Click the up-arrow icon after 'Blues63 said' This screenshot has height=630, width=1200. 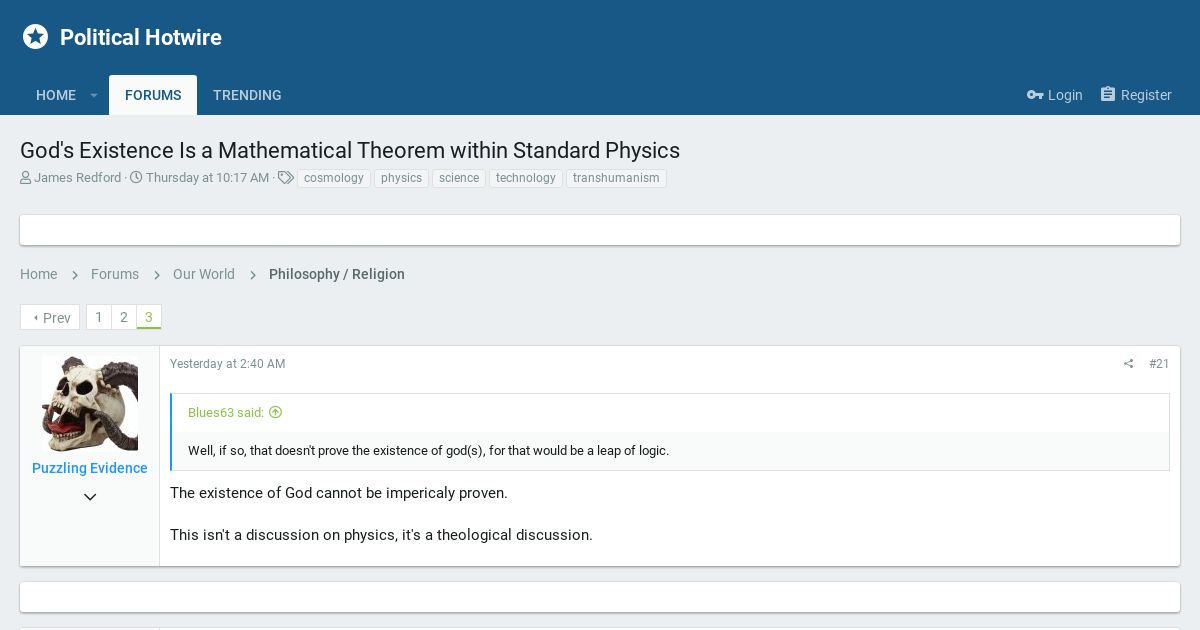[276, 412]
